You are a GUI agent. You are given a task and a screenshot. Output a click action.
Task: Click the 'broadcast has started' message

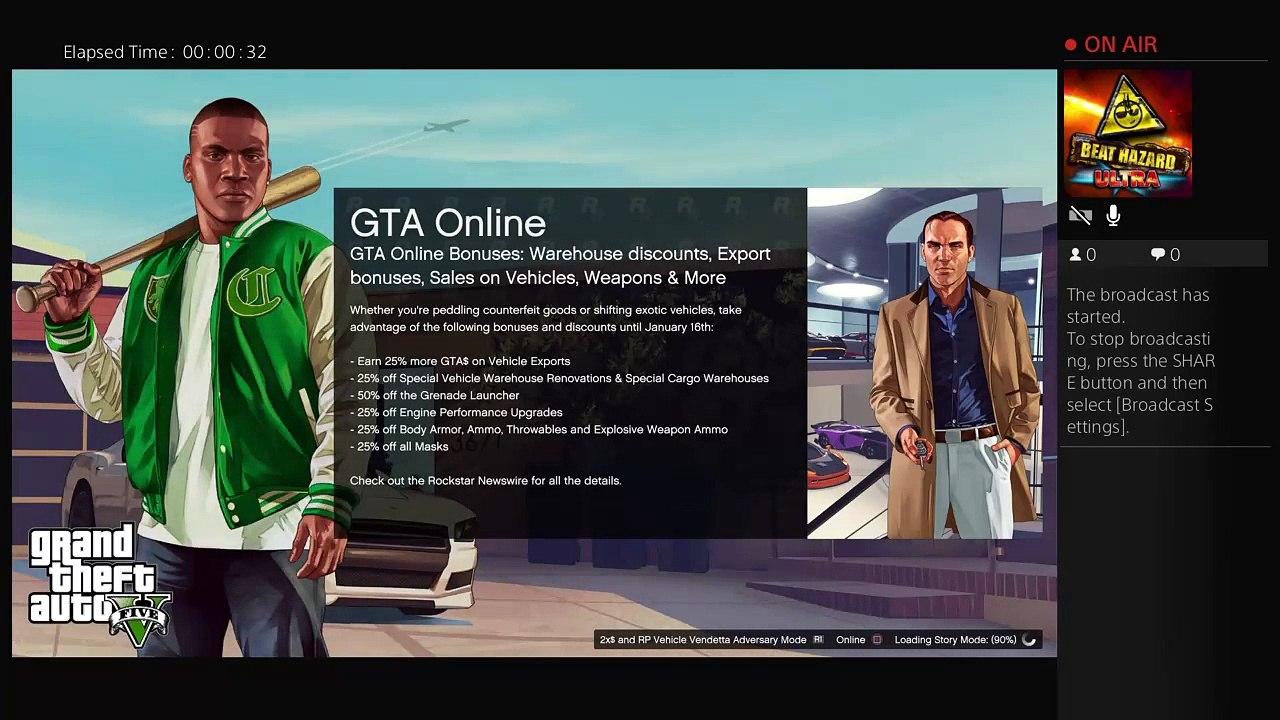(1140, 361)
